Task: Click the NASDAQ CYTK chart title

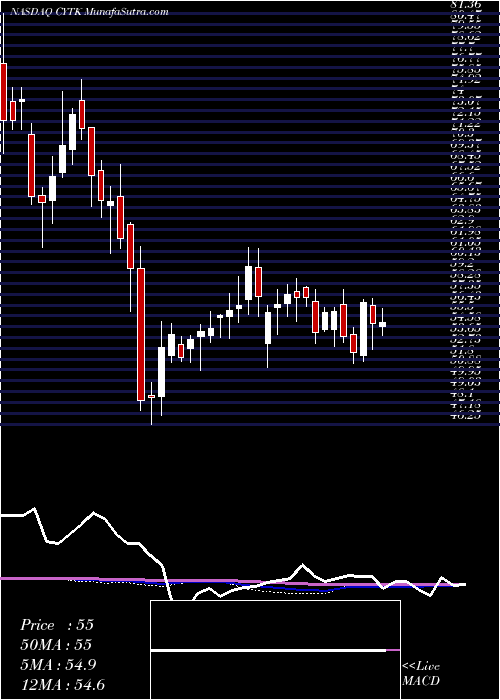Action: click(x=88, y=12)
